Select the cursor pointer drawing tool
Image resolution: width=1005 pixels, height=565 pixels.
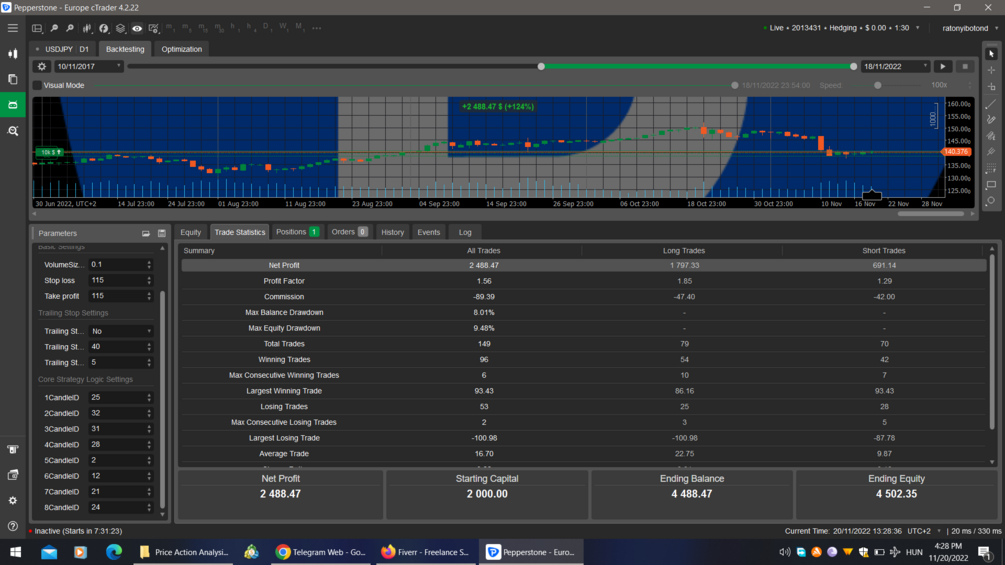(991, 54)
